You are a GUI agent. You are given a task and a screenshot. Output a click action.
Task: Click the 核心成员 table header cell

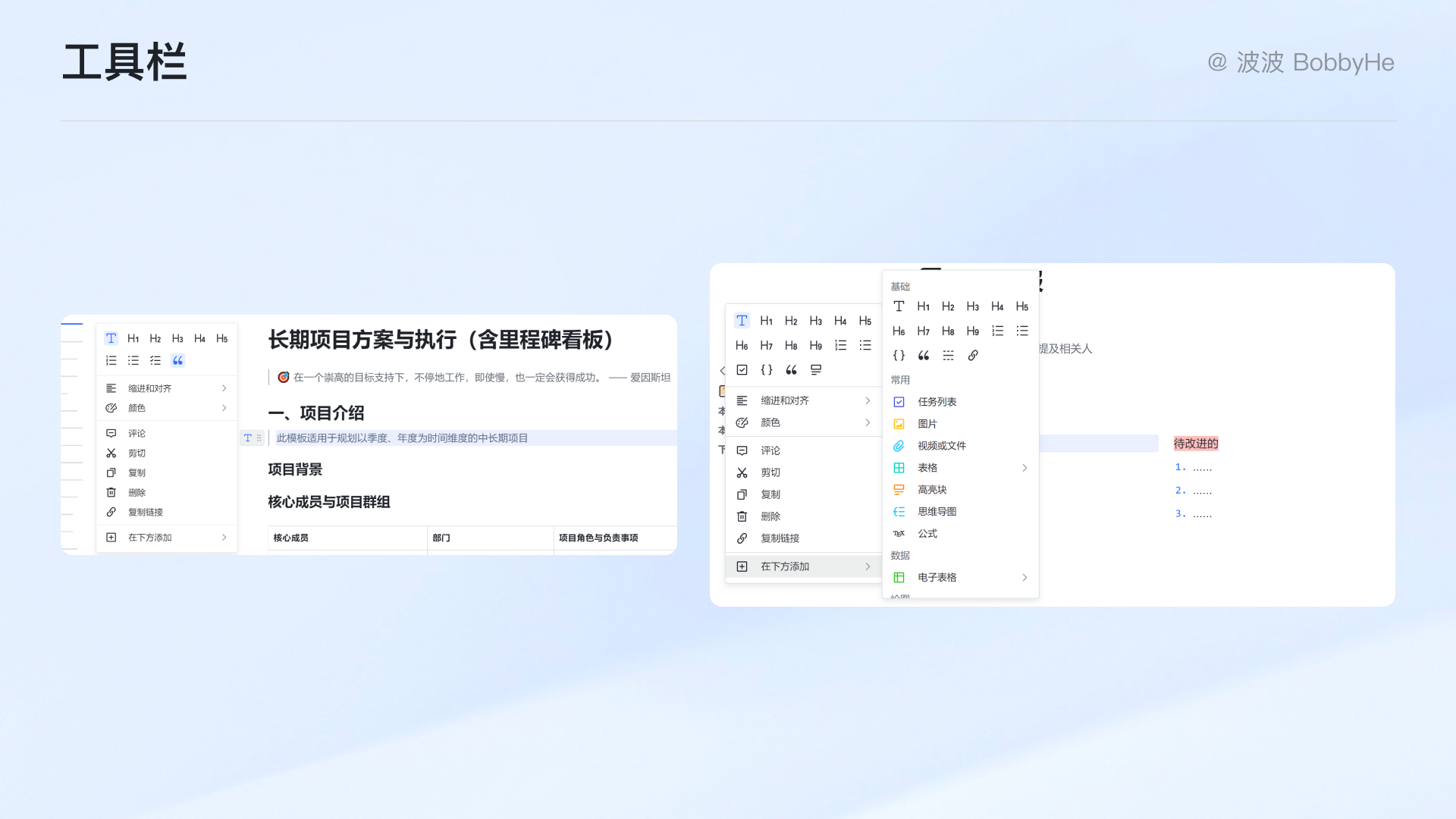click(291, 538)
